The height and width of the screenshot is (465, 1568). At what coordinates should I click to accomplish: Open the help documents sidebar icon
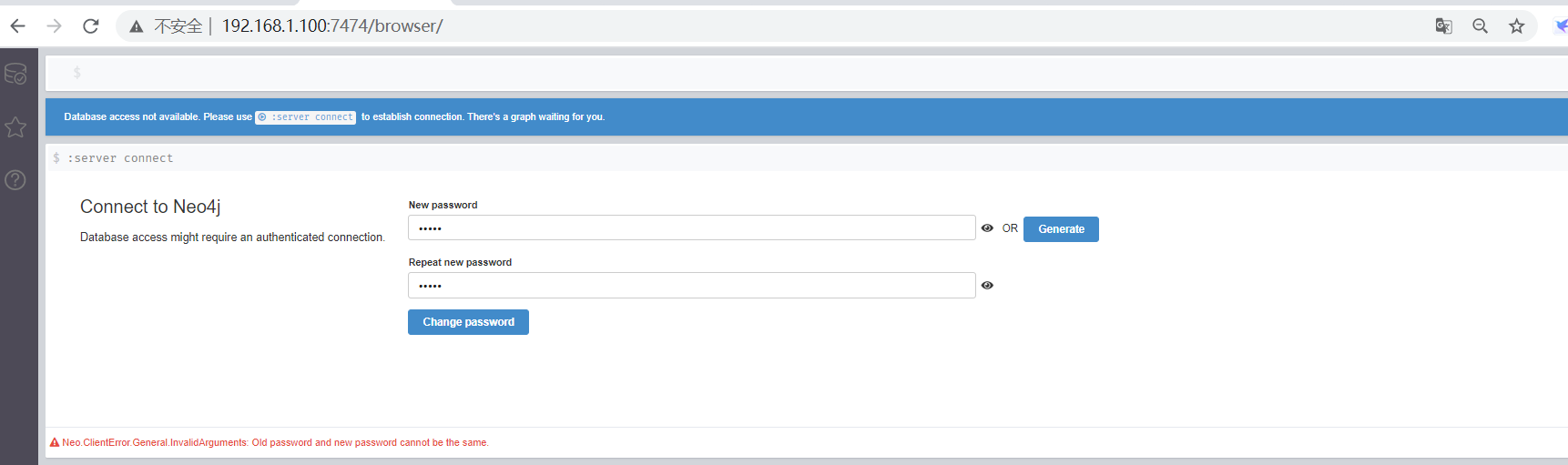(15, 179)
